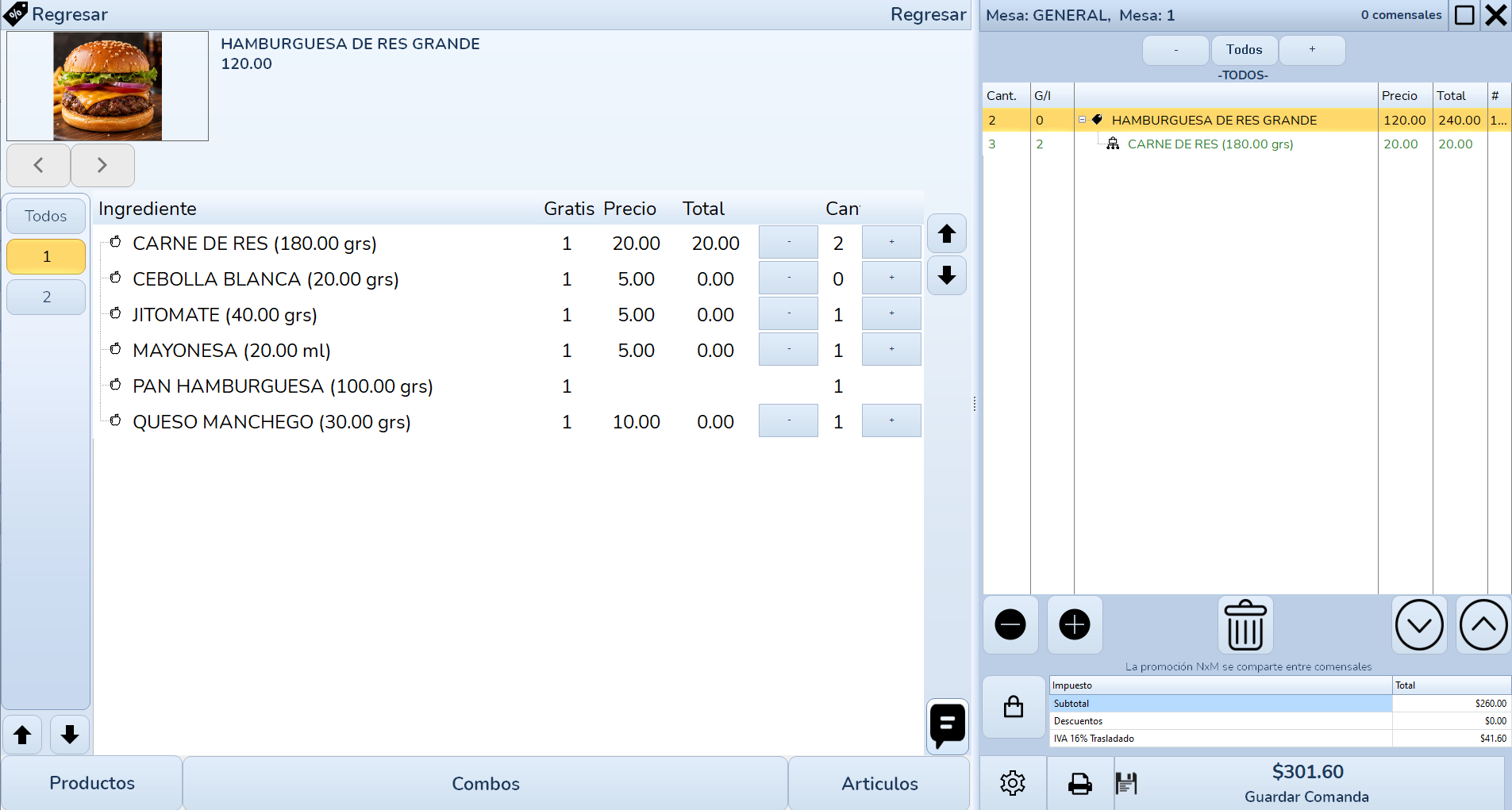Increase MAYONESA quantity
The width and height of the screenshot is (1512, 810).
[x=891, y=349]
